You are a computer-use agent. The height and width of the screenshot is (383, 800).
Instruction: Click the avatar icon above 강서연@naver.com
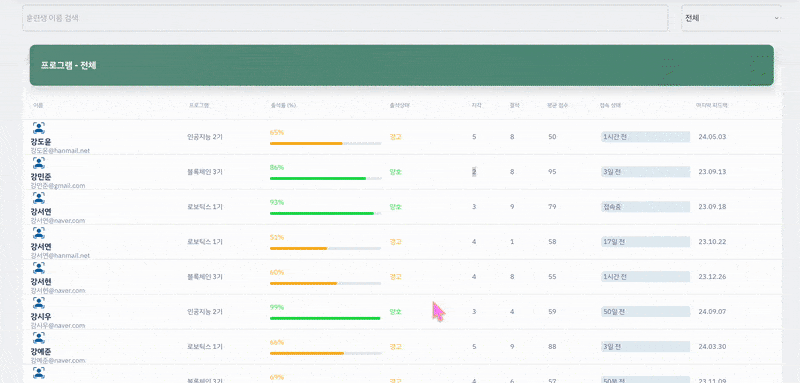click(x=38, y=198)
